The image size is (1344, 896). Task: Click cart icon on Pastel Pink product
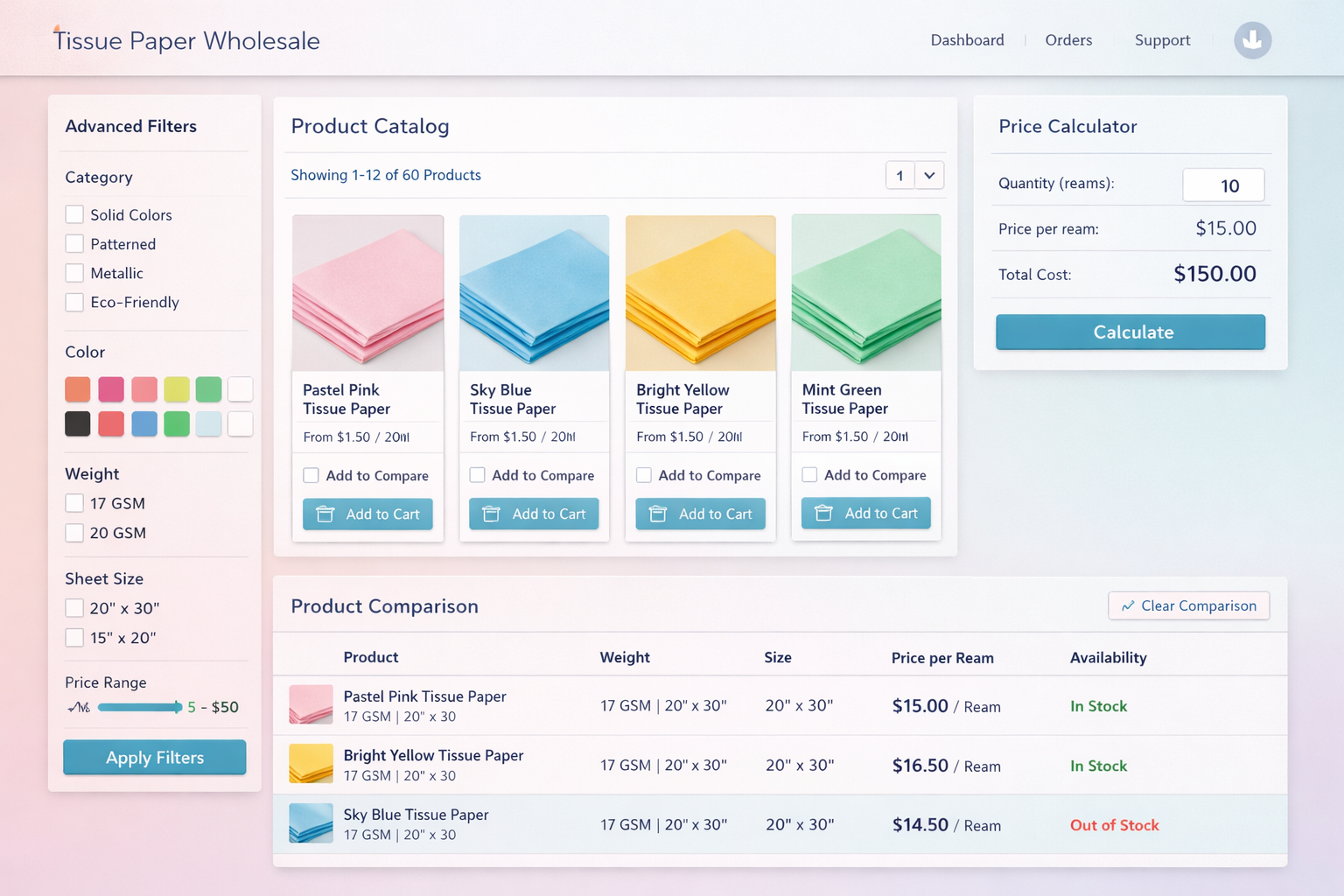click(325, 514)
